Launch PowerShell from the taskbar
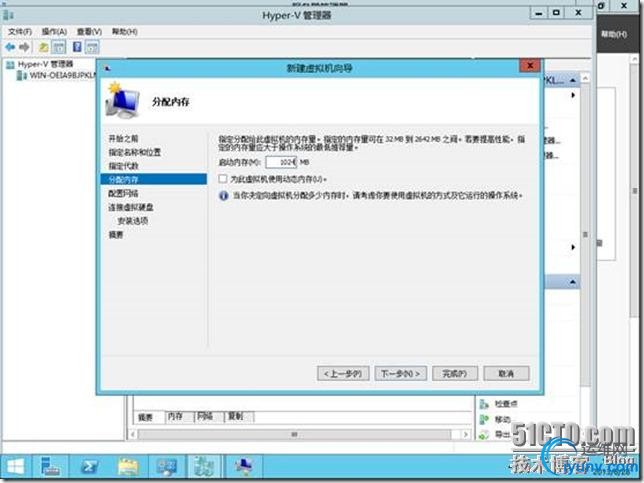Viewport: 644px width, 483px height. 89,467
